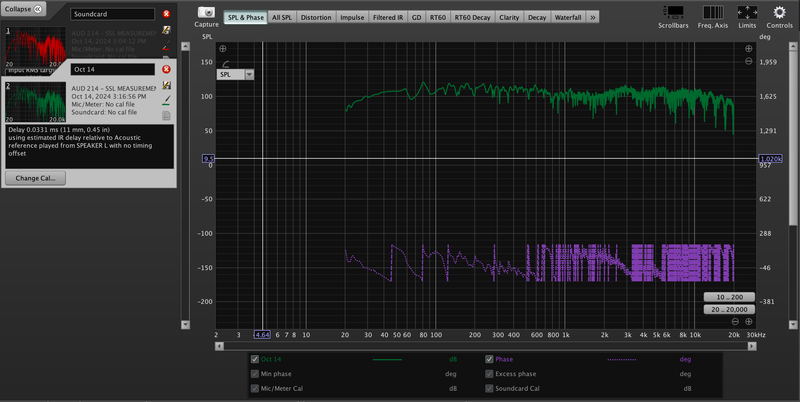The width and height of the screenshot is (800, 402).
Task: Open the Impulse tab
Action: tap(352, 17)
